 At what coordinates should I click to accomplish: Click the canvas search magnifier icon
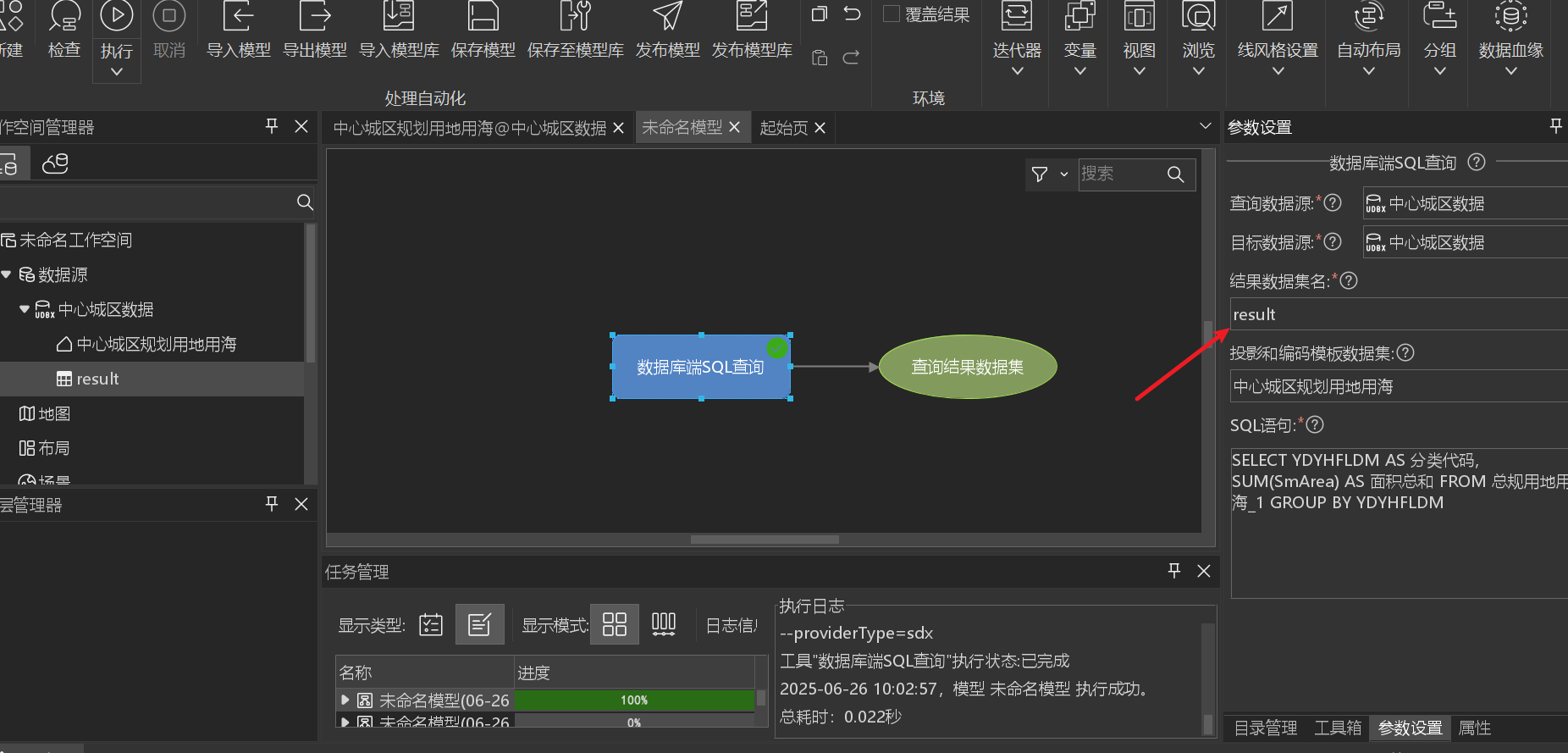(1175, 174)
